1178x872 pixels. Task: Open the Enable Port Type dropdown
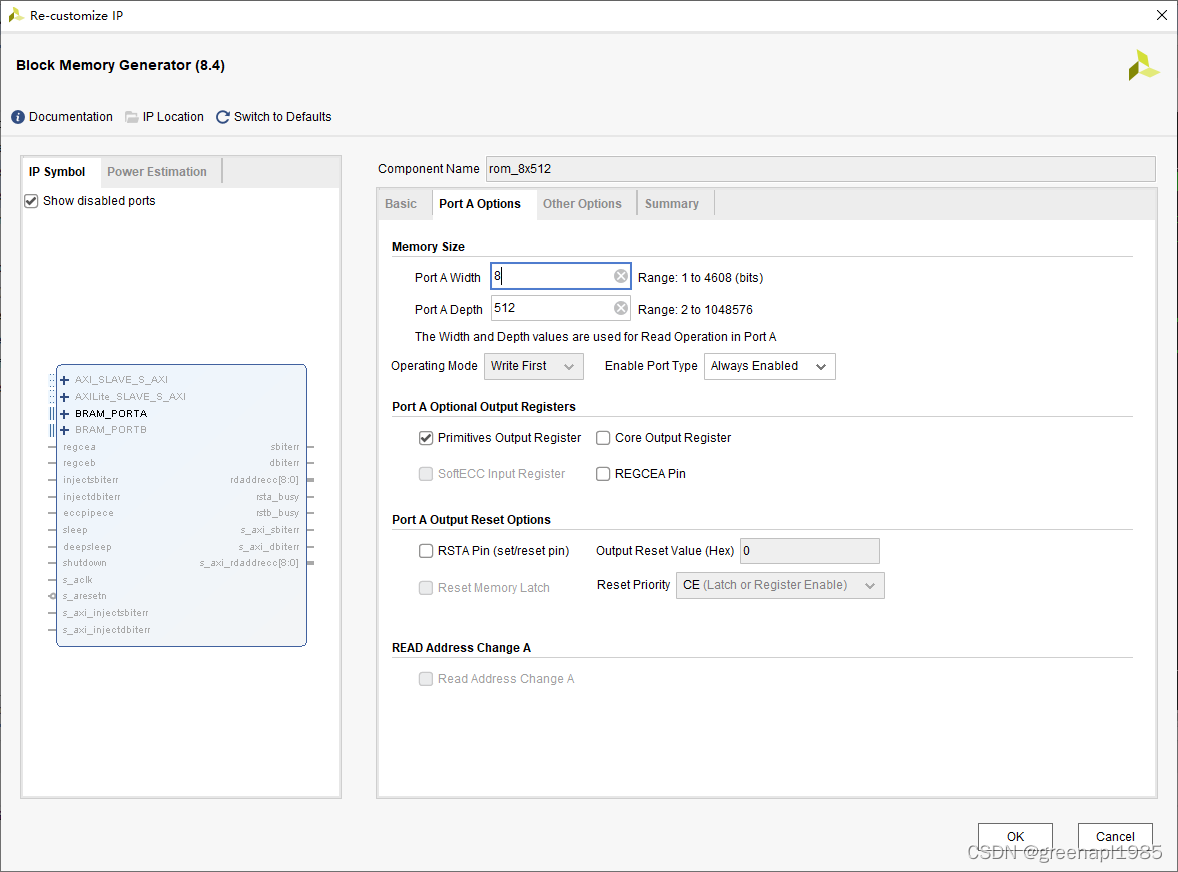click(769, 367)
